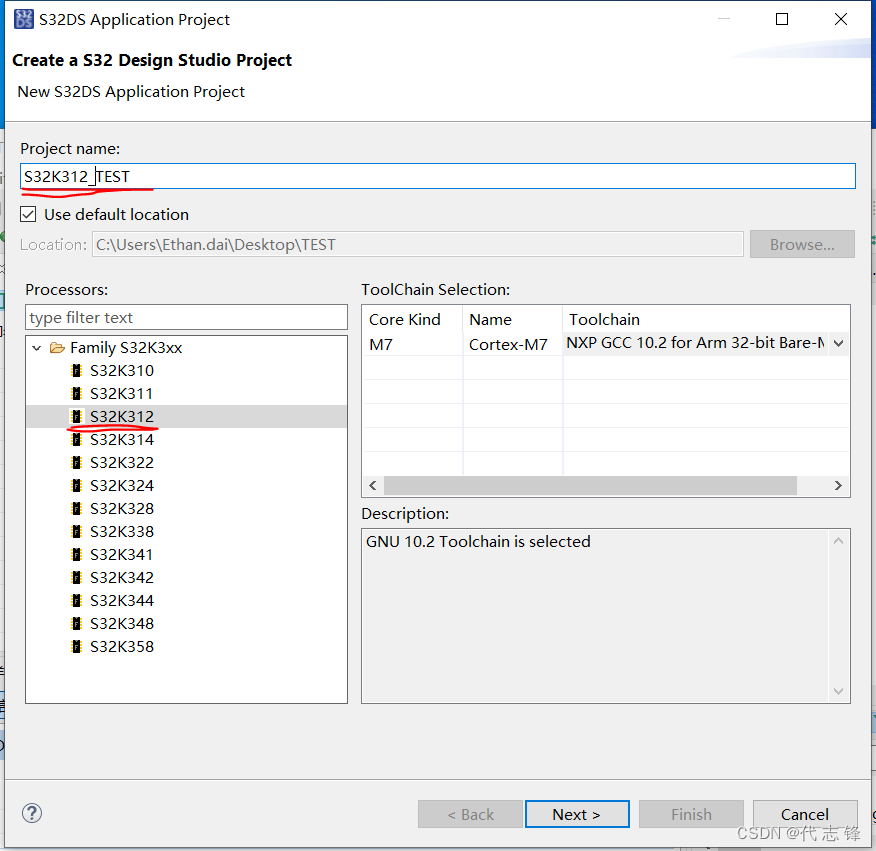Click the chip icon beside S32K328
Viewport: 876px width, 851px height.
(77, 508)
